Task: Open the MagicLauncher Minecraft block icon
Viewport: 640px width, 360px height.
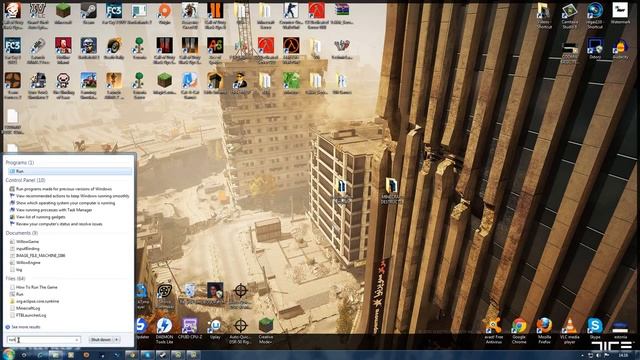Action: pos(164,83)
